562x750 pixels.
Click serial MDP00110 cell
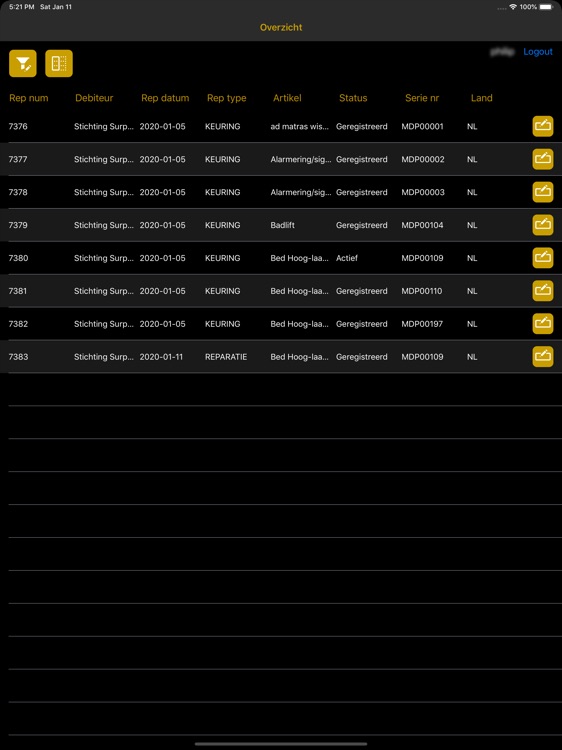coord(422,291)
